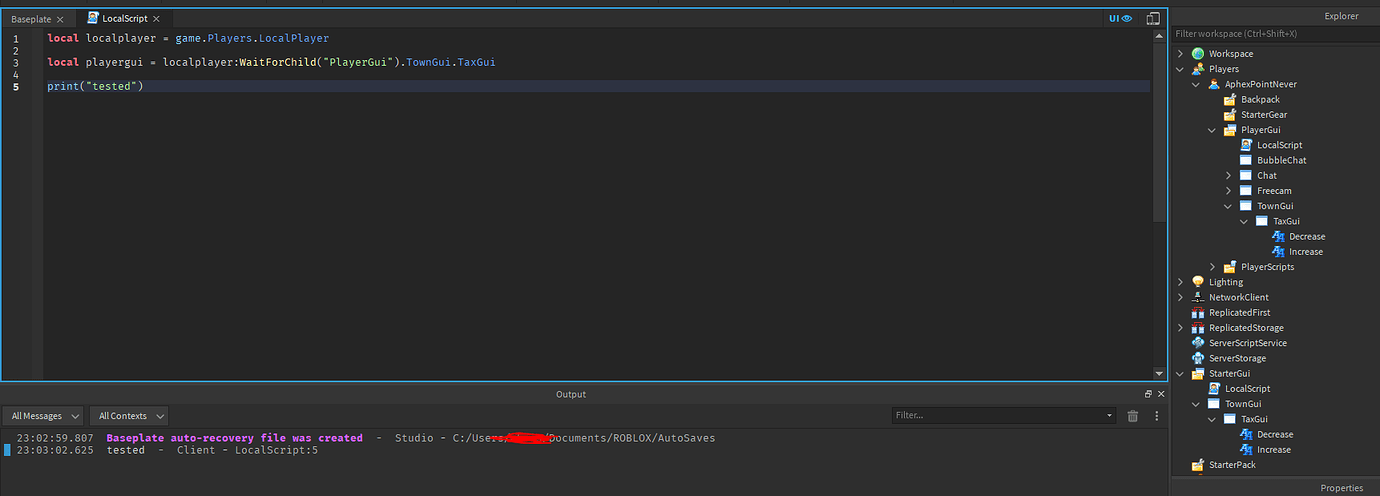The width and height of the screenshot is (1380, 496).
Task: Open the Output filter dropdown arrow
Action: point(1110,416)
